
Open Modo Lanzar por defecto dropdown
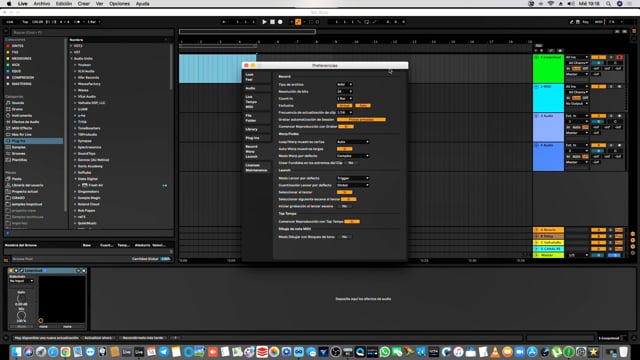(353, 178)
